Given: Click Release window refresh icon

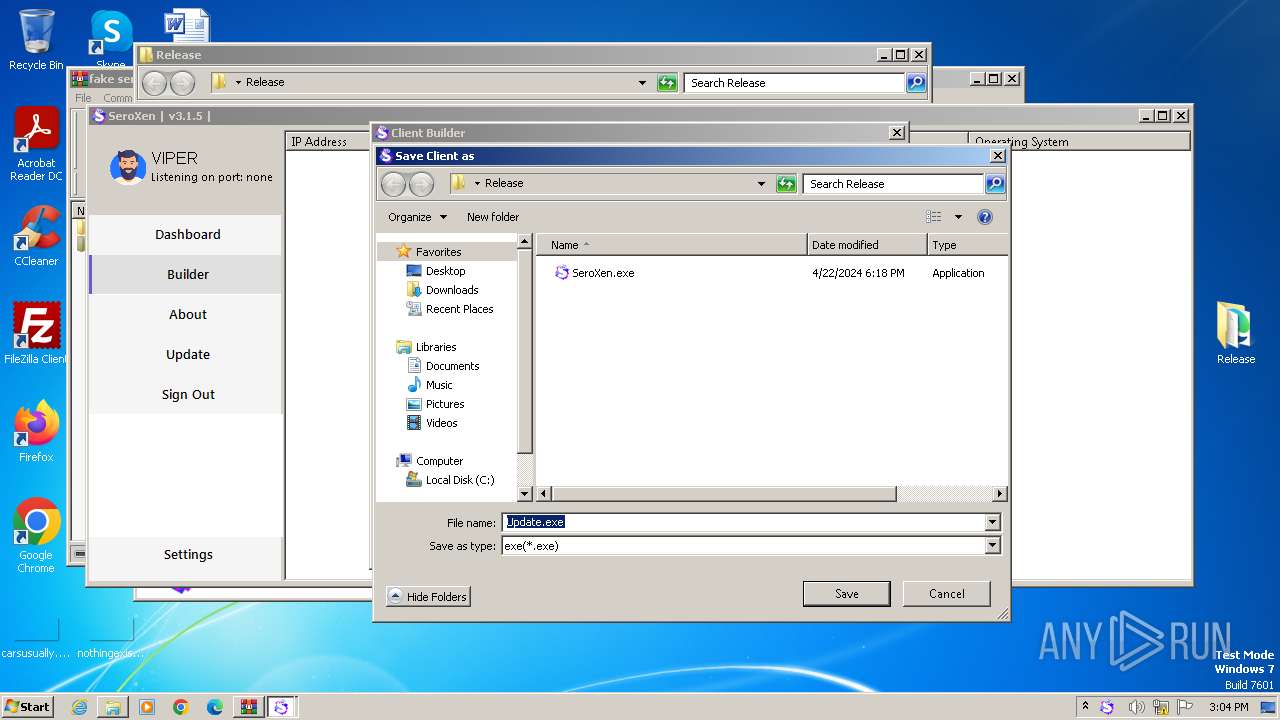Looking at the screenshot, I should [667, 83].
